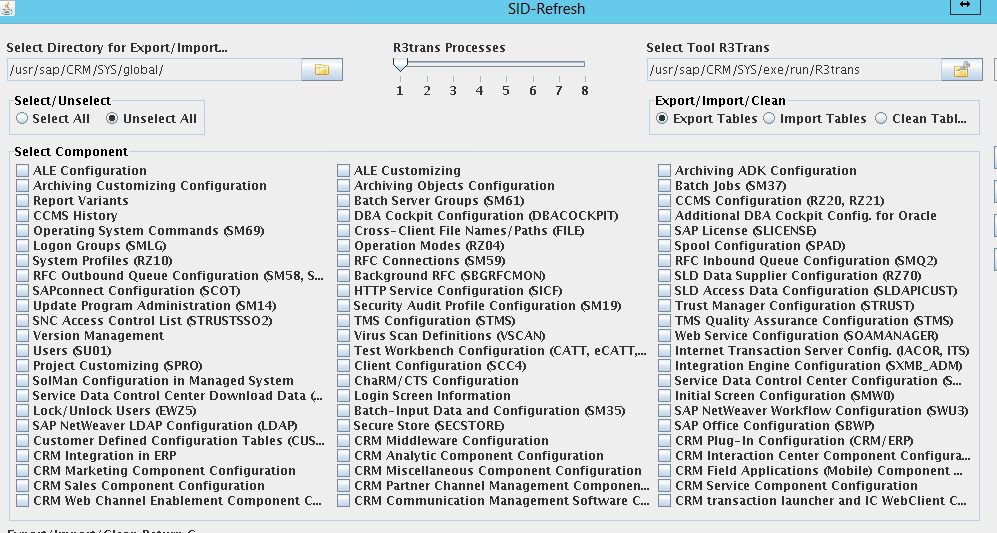Screen dimensions: 997x533
Task: Select the 'Select All' radio button
Action: point(23,118)
